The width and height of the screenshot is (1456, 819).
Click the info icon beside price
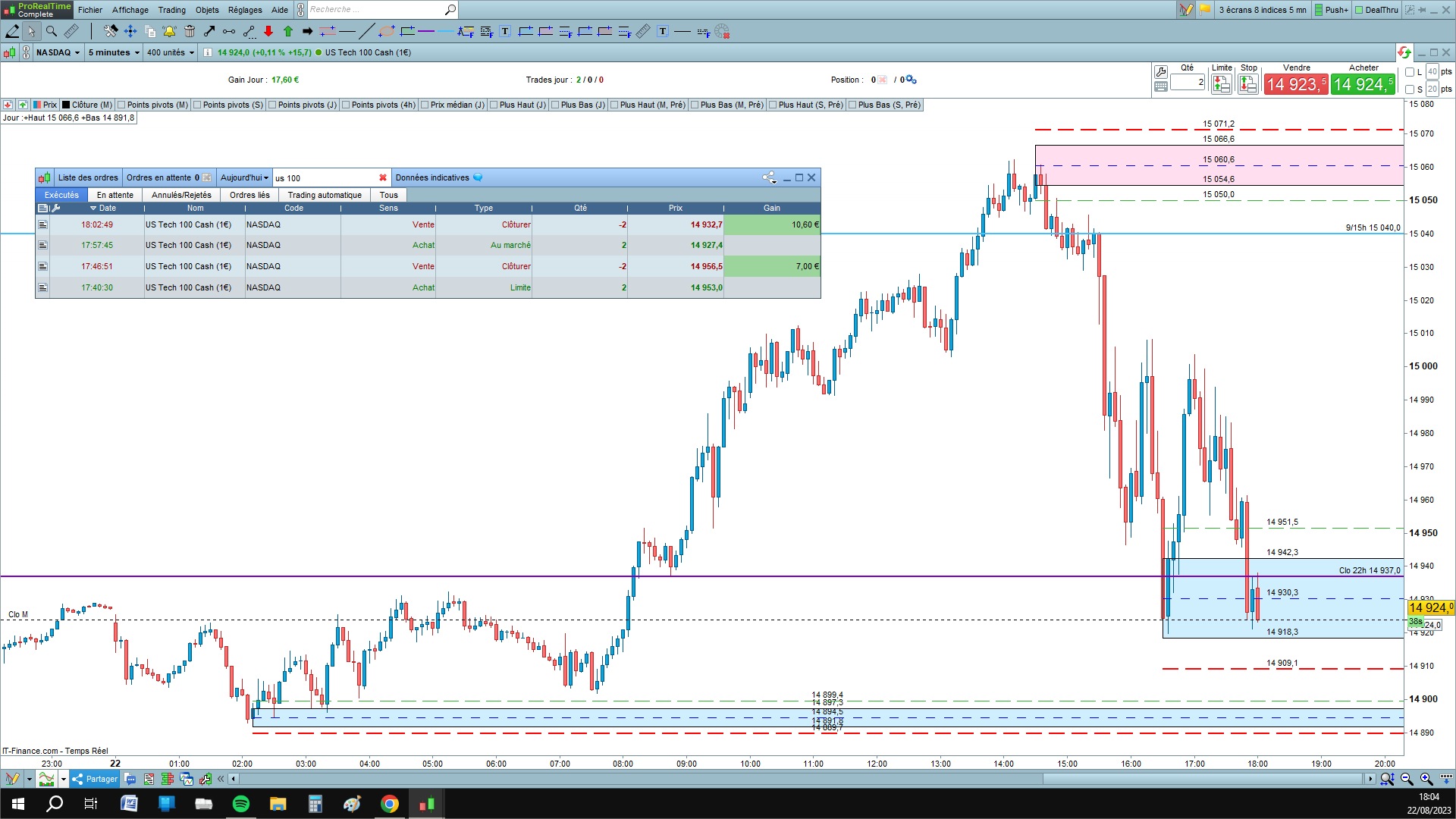click(208, 52)
